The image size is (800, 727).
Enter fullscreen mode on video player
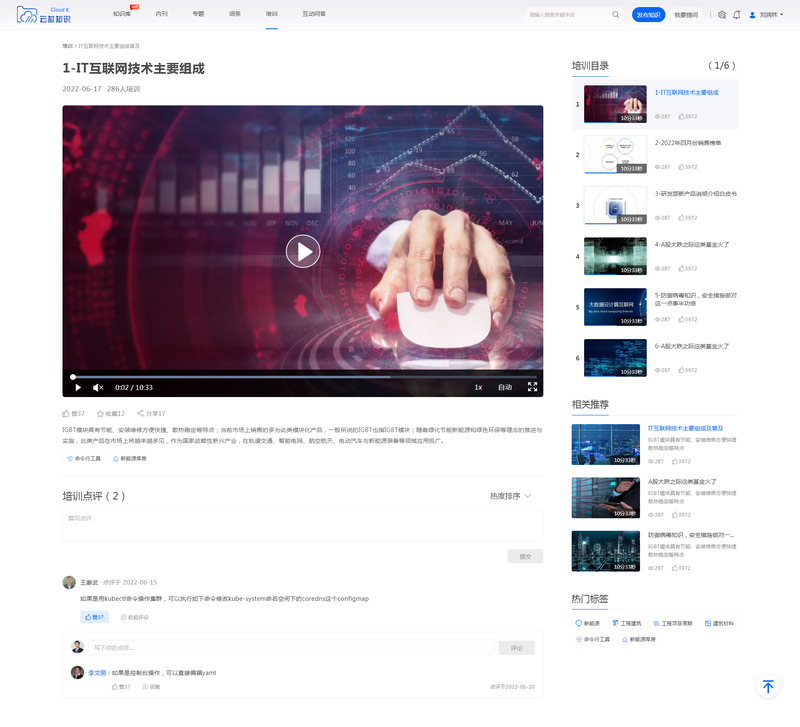pos(532,387)
